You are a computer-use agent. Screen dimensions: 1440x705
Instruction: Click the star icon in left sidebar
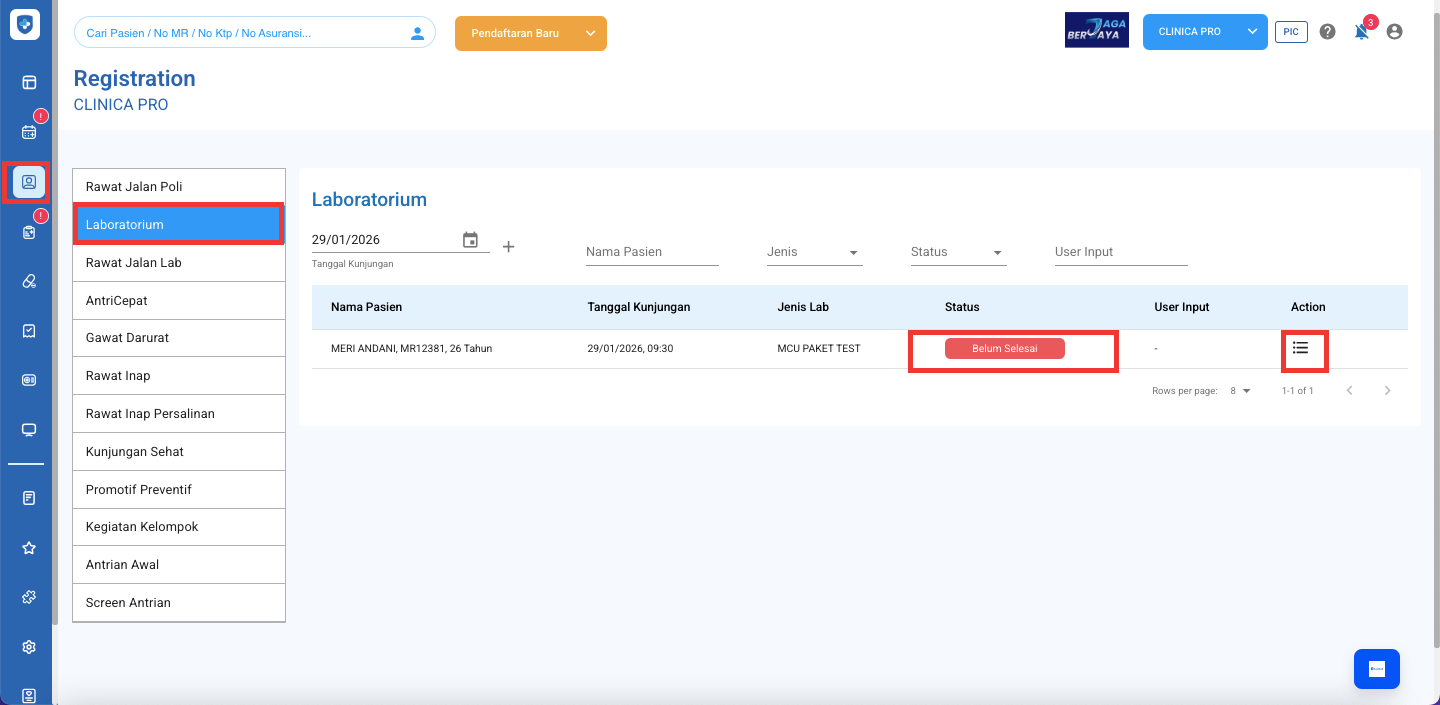29,548
